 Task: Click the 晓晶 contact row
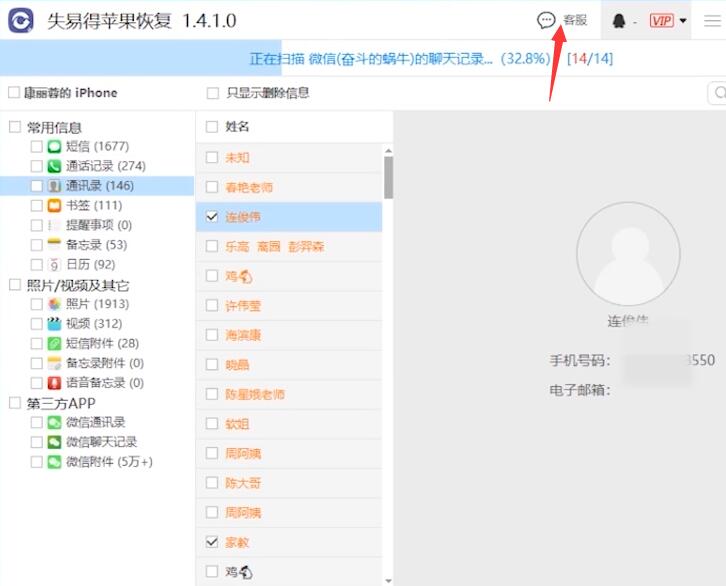coord(289,365)
